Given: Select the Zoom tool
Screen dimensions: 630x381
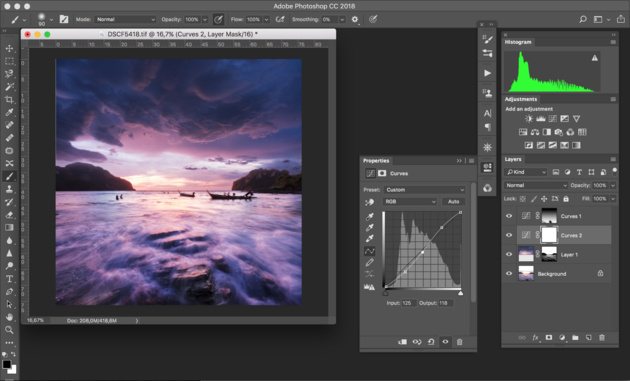Looking at the screenshot, I should [x=9, y=330].
